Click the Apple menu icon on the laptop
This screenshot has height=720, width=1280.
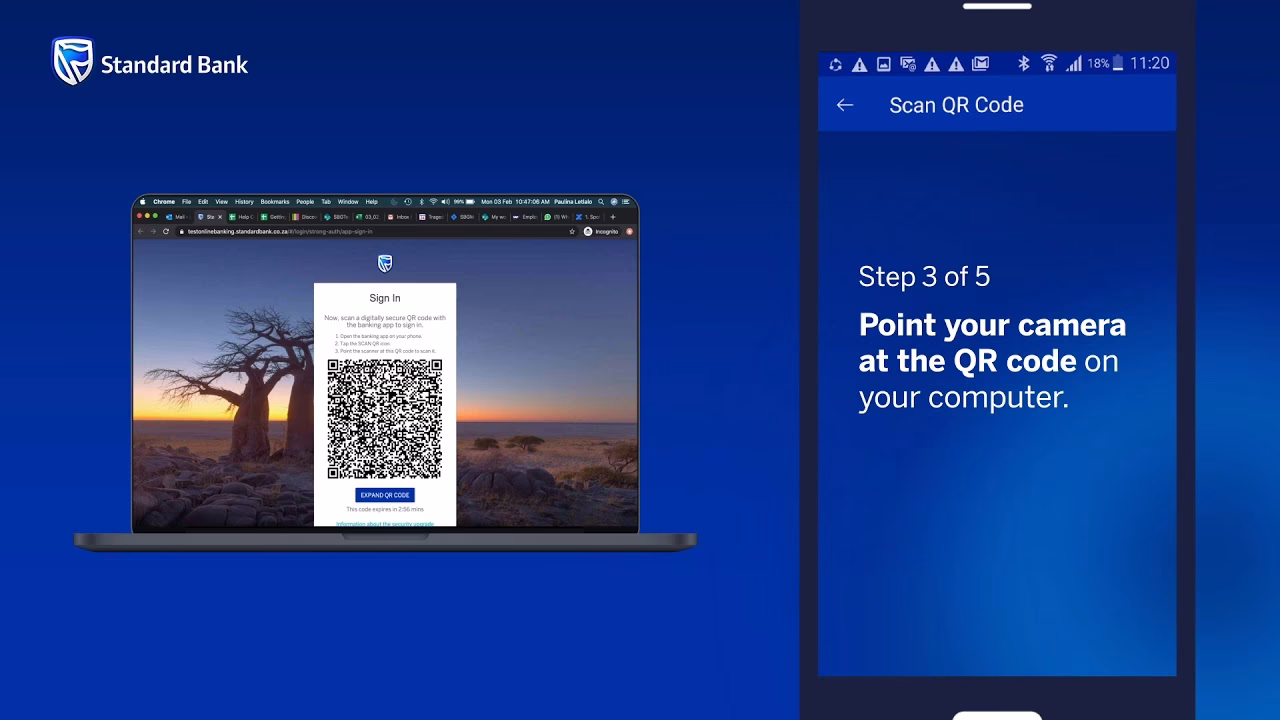[143, 202]
